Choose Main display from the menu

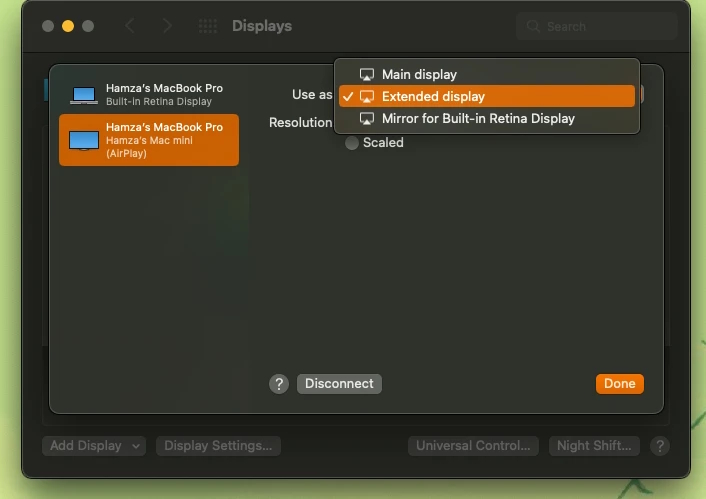pos(487,74)
